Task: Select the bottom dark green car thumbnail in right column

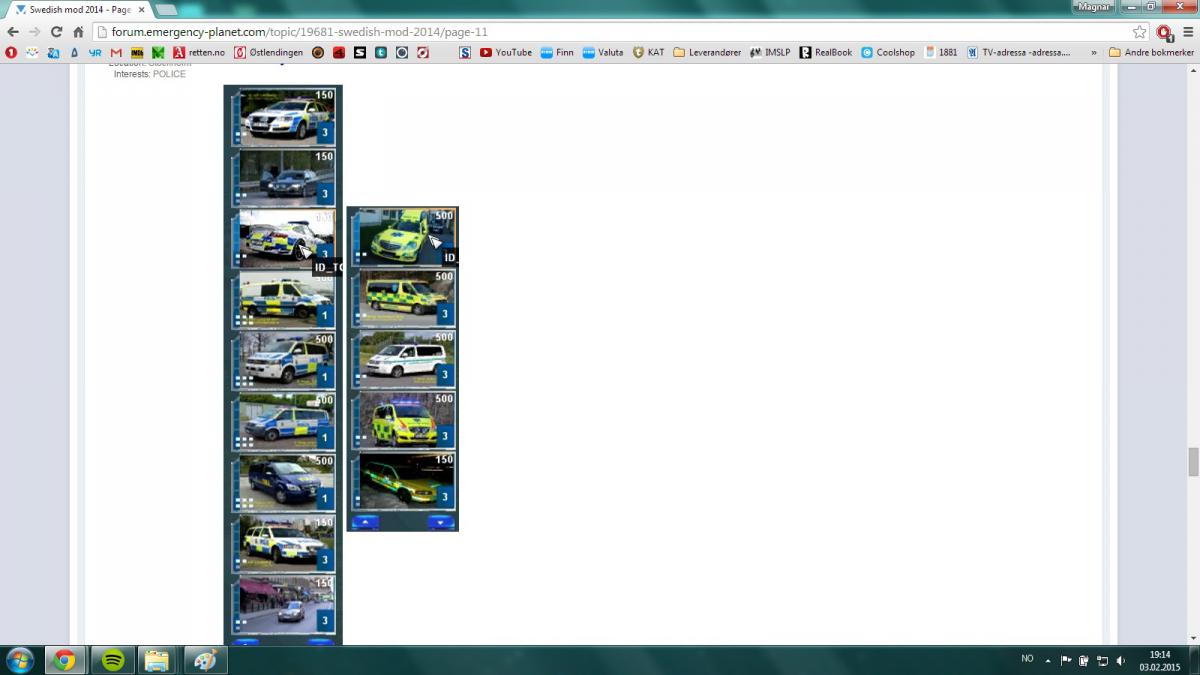Action: [x=403, y=481]
